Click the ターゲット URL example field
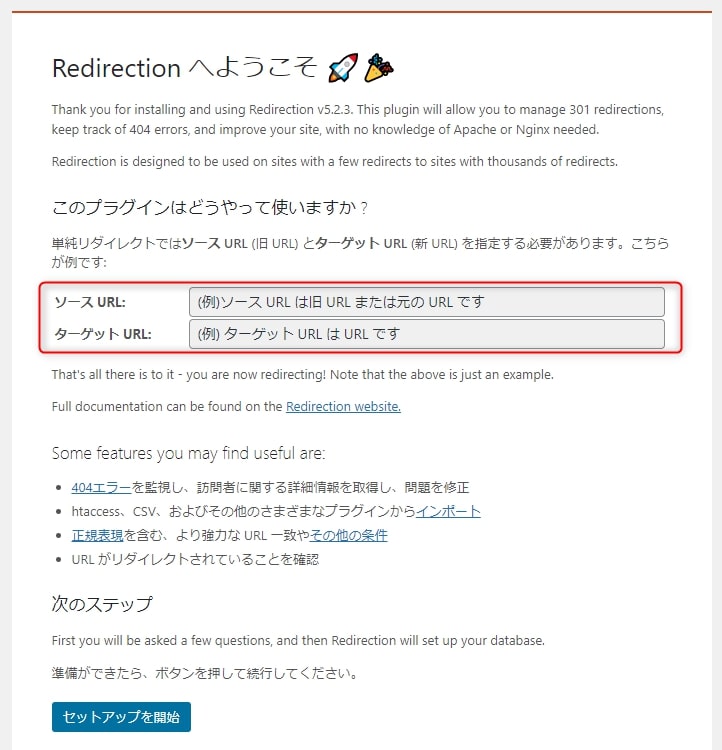The height and width of the screenshot is (750, 722). 426,334
